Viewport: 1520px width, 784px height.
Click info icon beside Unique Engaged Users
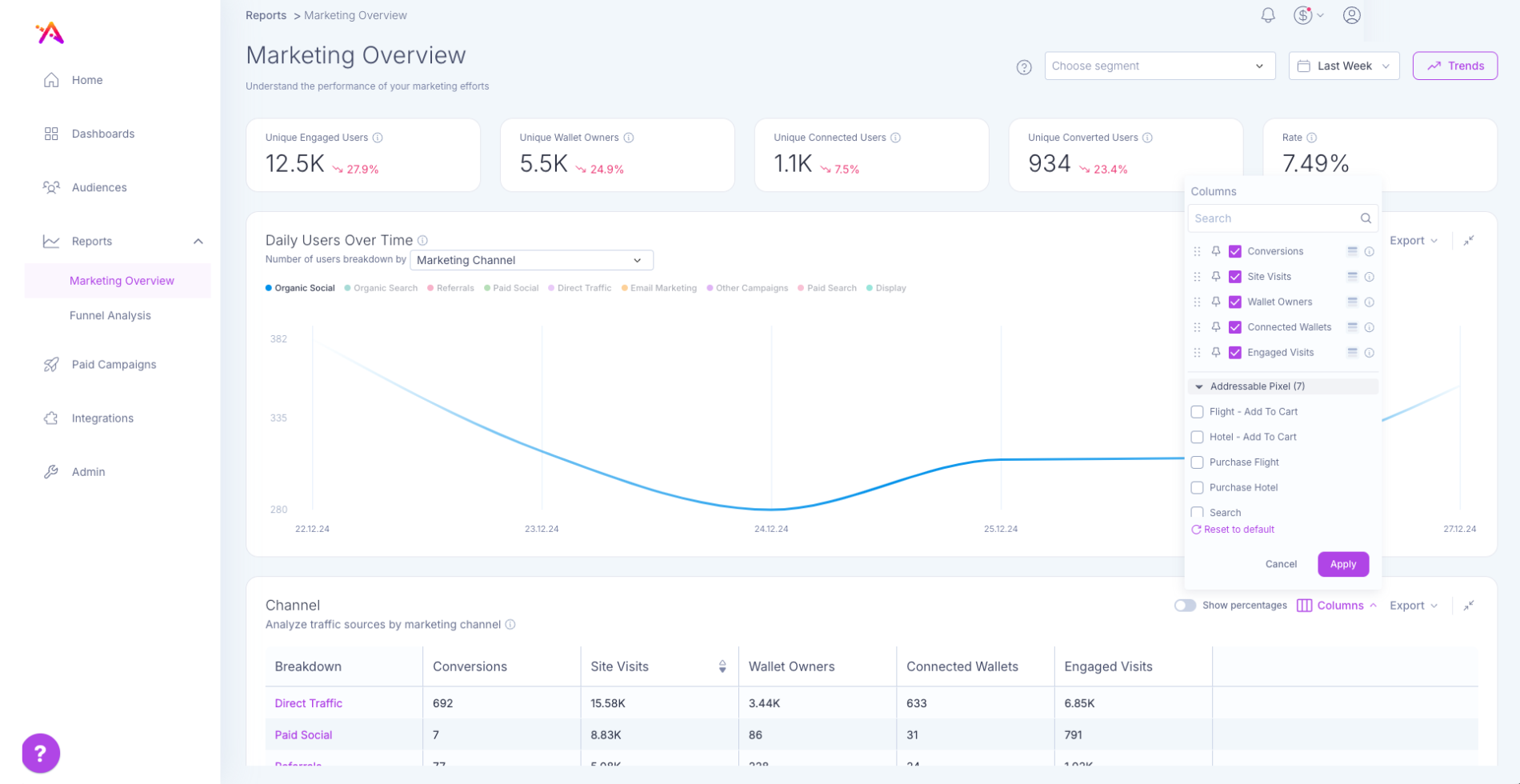(378, 138)
